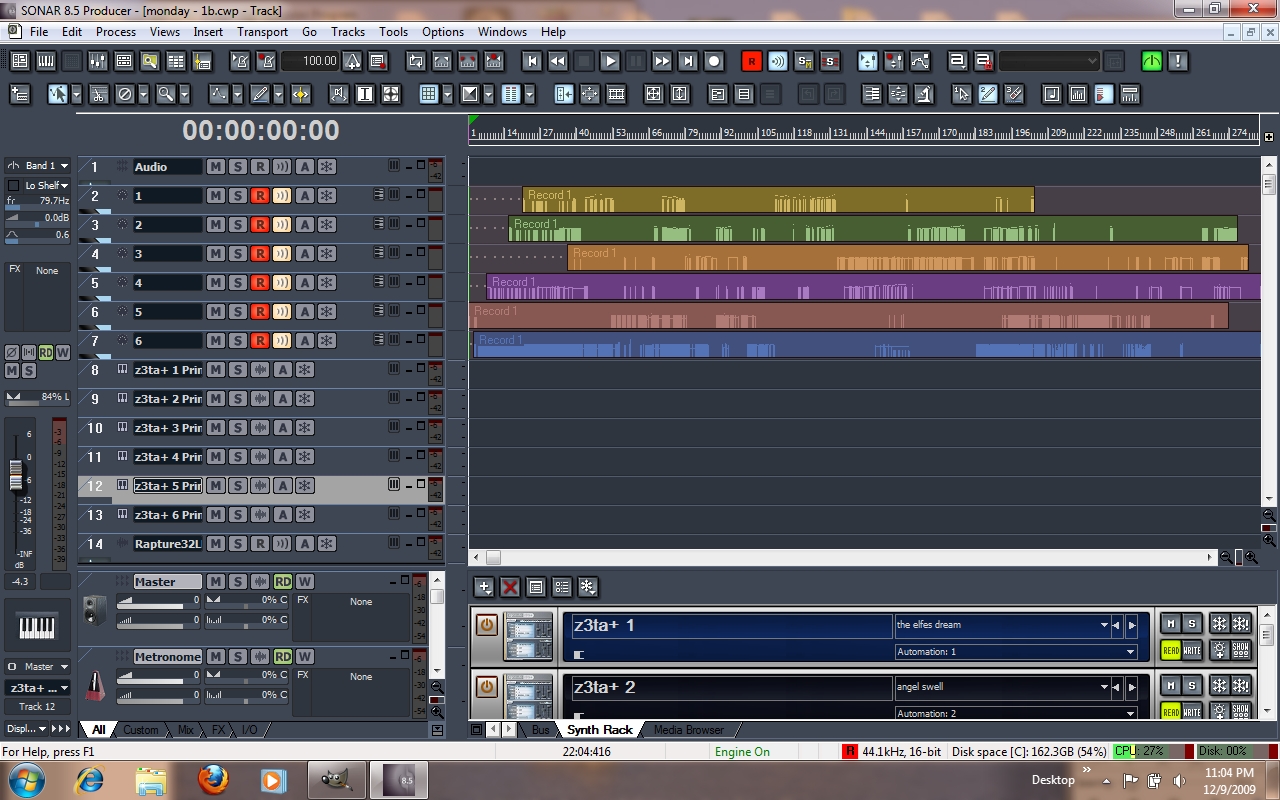Click the Rewind transport button
The width and height of the screenshot is (1280, 800).
click(x=558, y=61)
